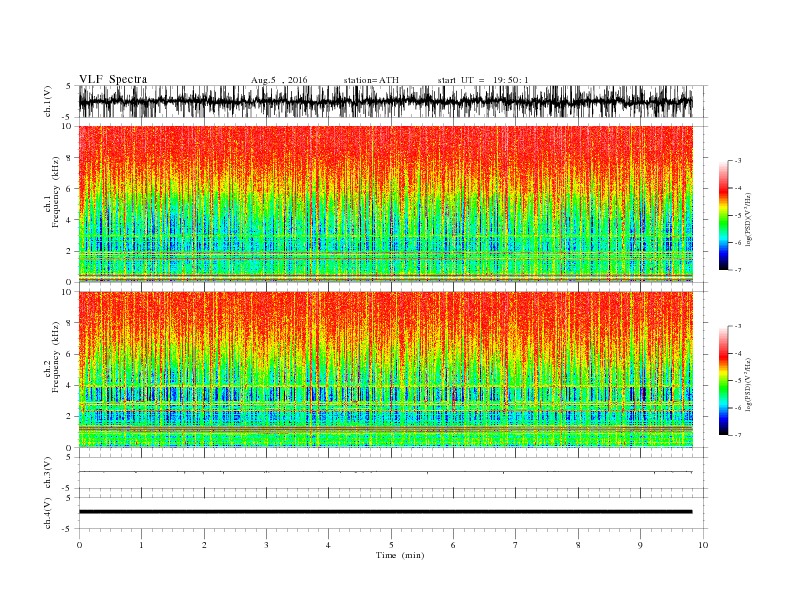Click the thin ch.3 signal line
This screenshot has width=792, height=612.
[385, 472]
